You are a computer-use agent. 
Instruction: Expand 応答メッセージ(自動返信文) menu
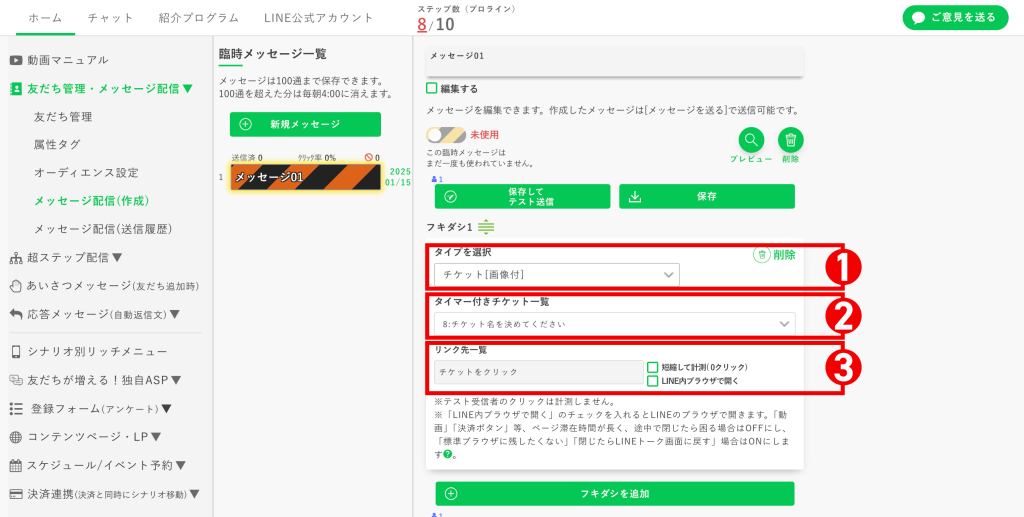(174, 315)
